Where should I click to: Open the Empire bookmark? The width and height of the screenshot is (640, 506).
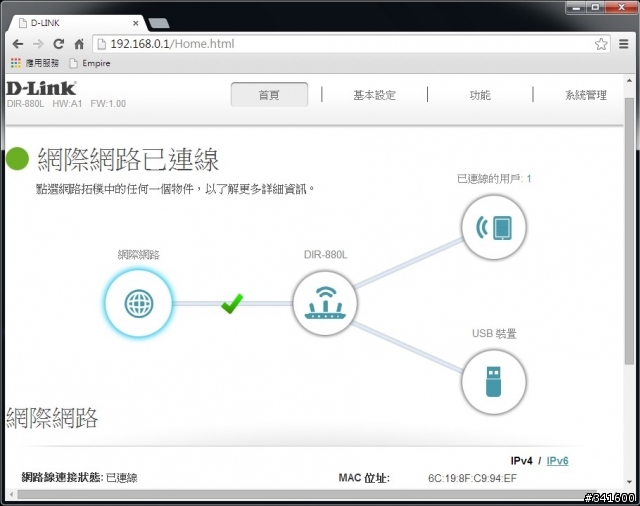tap(90, 63)
